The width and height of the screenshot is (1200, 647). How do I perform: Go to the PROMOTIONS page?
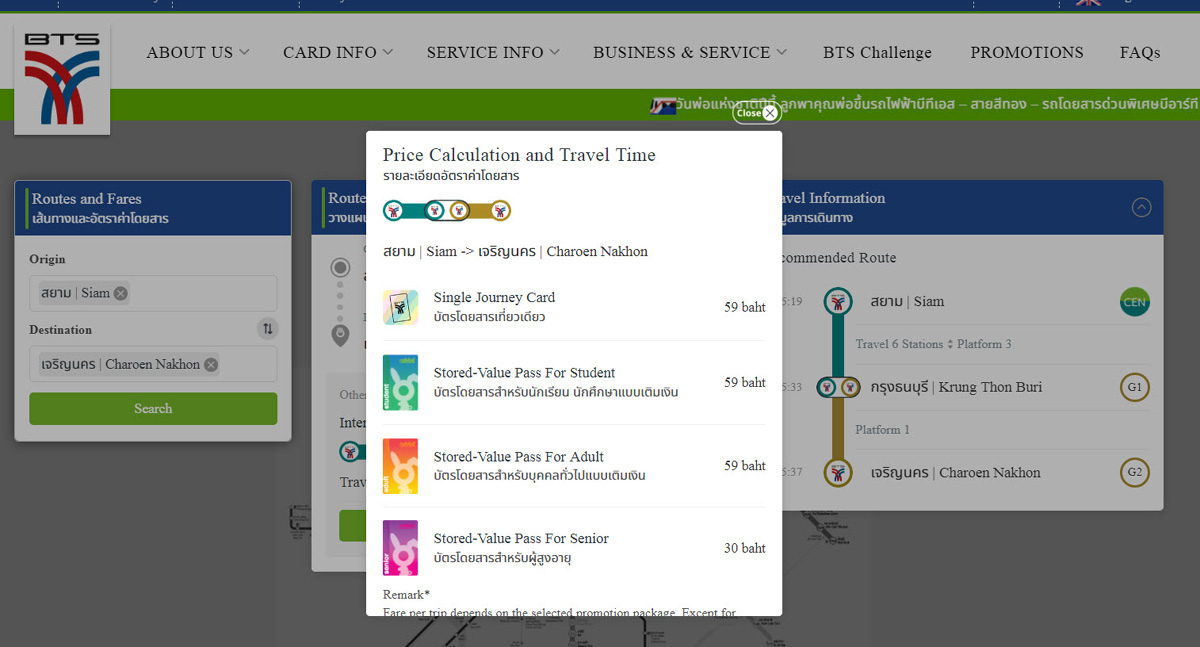tap(1027, 52)
